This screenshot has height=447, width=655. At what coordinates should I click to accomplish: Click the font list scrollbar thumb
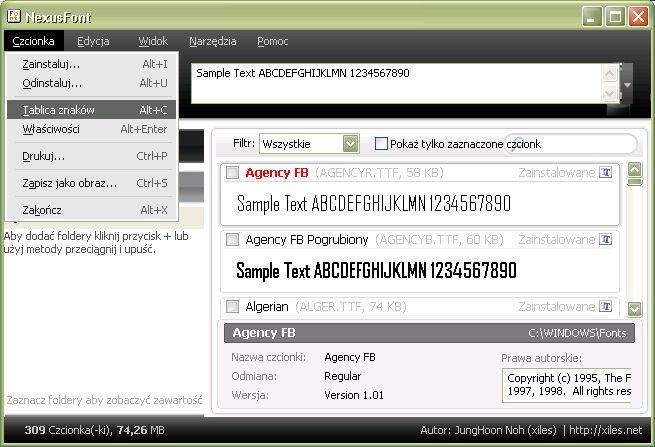(x=635, y=182)
